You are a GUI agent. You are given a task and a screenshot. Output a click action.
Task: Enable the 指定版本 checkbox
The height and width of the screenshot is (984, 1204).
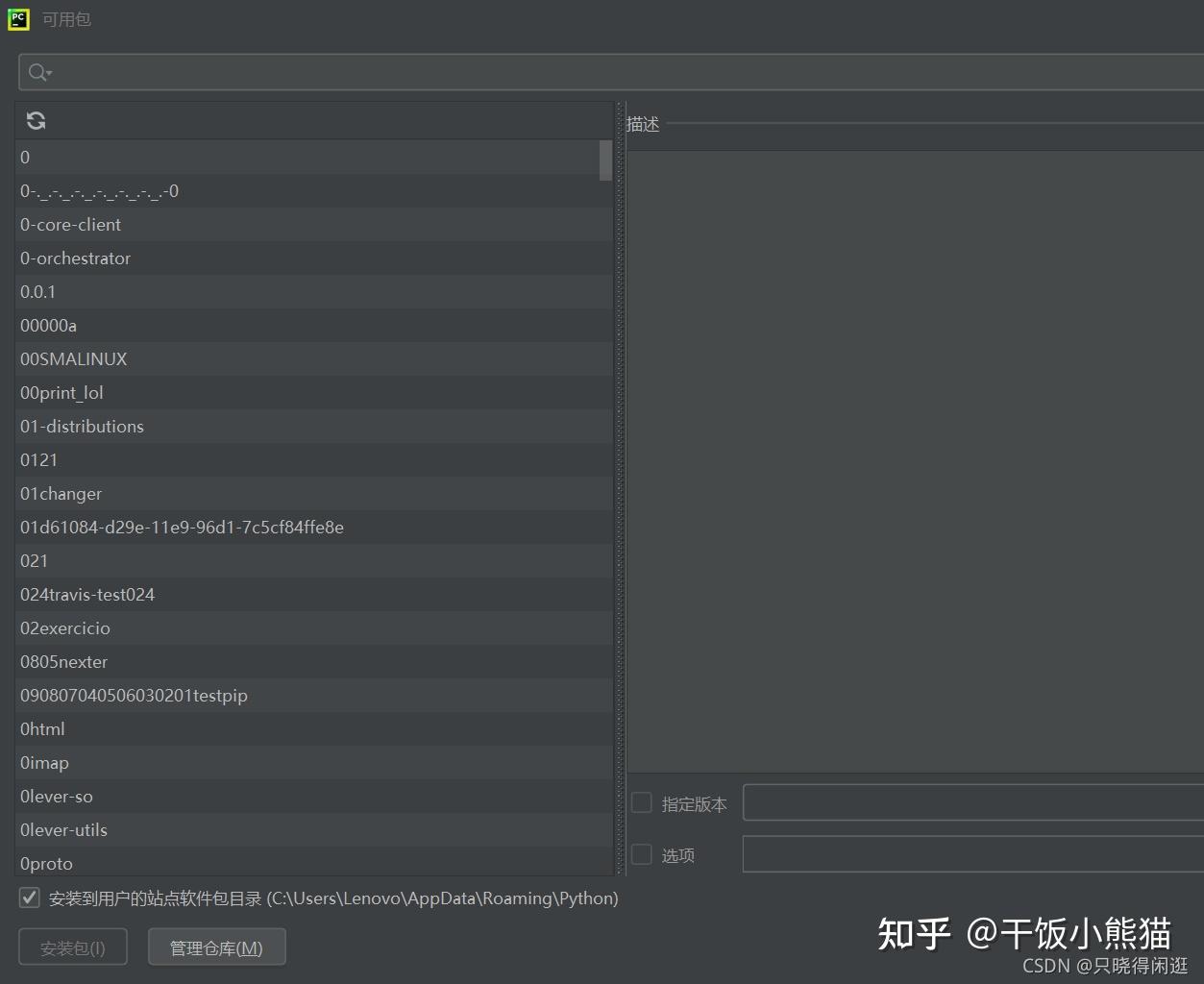tap(641, 801)
